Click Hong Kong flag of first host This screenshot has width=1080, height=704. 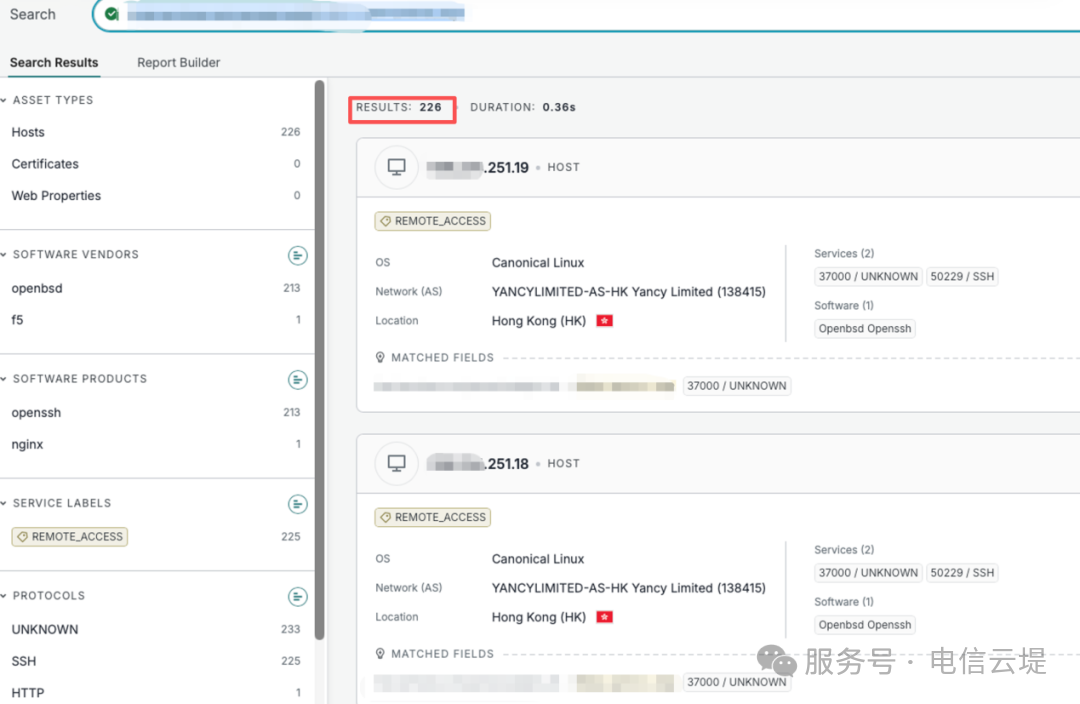tap(605, 321)
